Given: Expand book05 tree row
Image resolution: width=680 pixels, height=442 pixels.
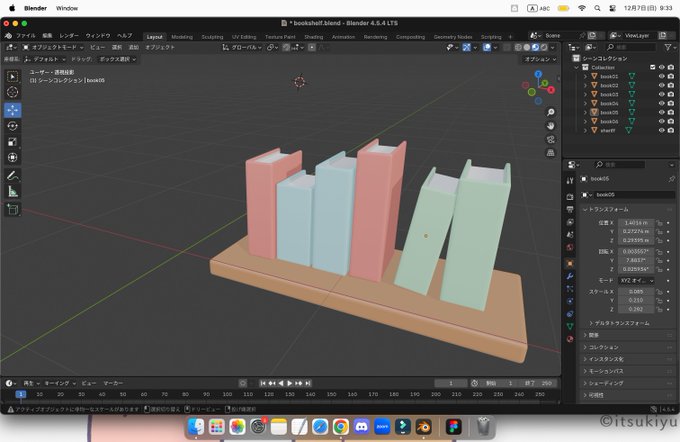Looking at the screenshot, I should pos(585,112).
